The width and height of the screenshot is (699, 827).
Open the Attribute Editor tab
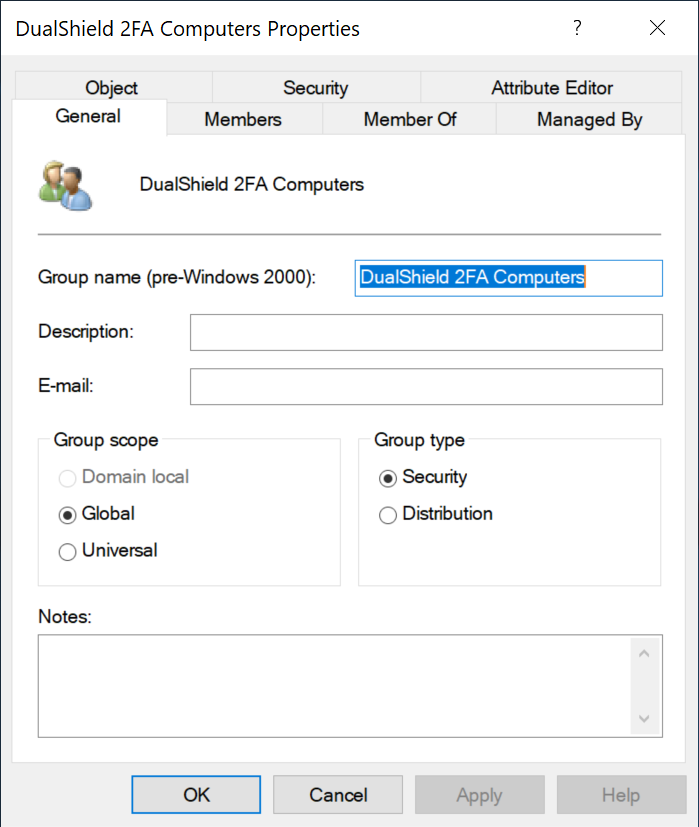tap(552, 88)
